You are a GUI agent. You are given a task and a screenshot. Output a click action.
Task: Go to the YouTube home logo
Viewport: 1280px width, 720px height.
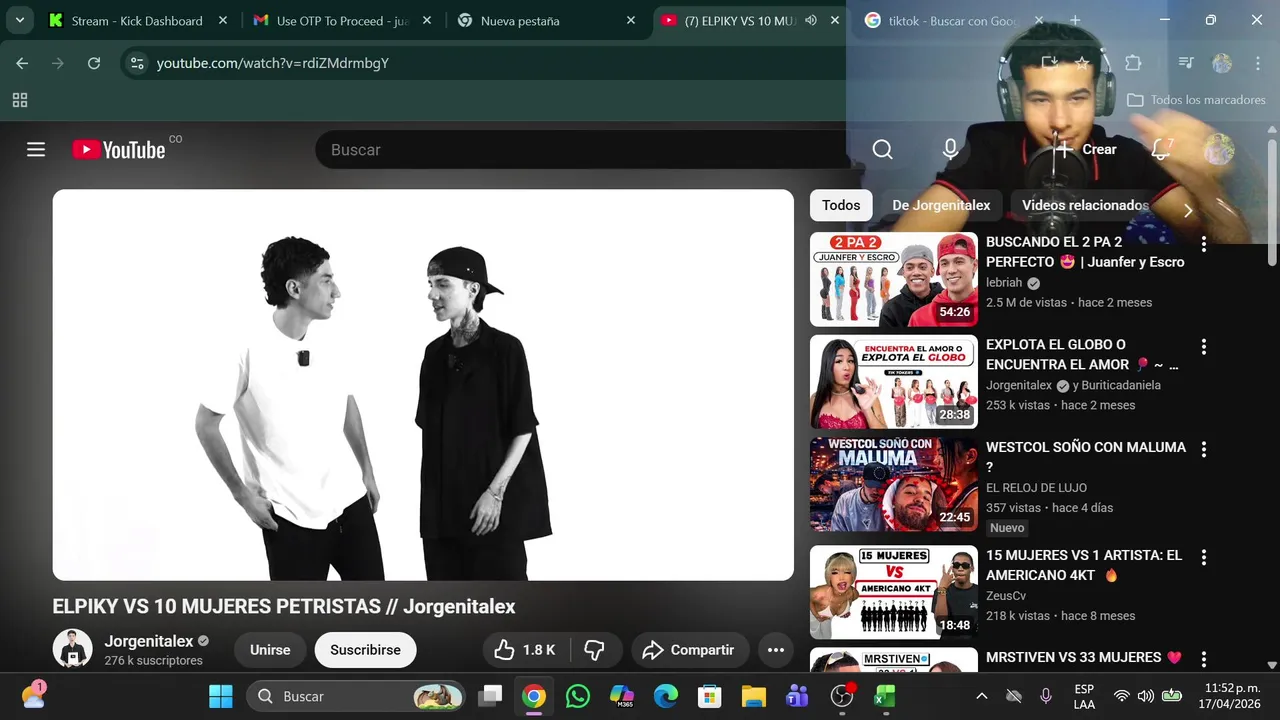tap(118, 150)
